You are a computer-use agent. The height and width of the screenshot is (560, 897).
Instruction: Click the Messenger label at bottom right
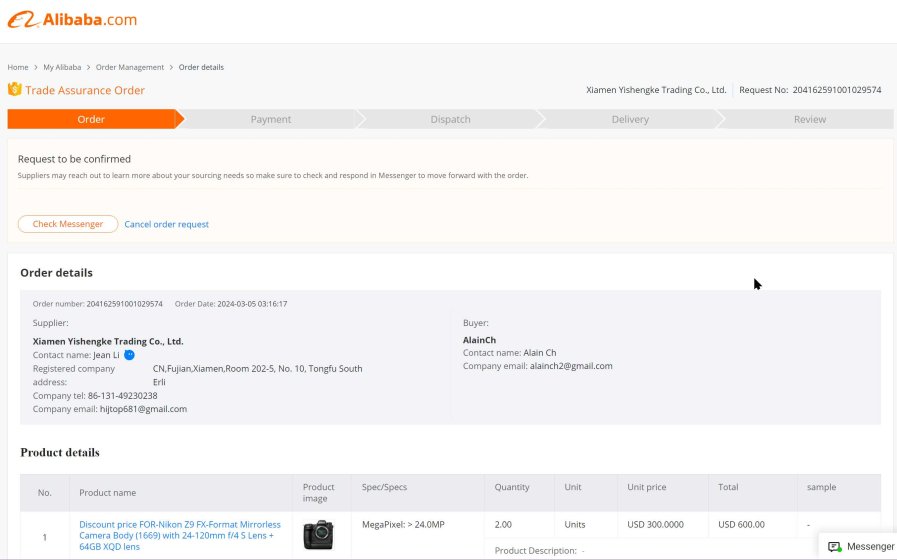(870, 547)
